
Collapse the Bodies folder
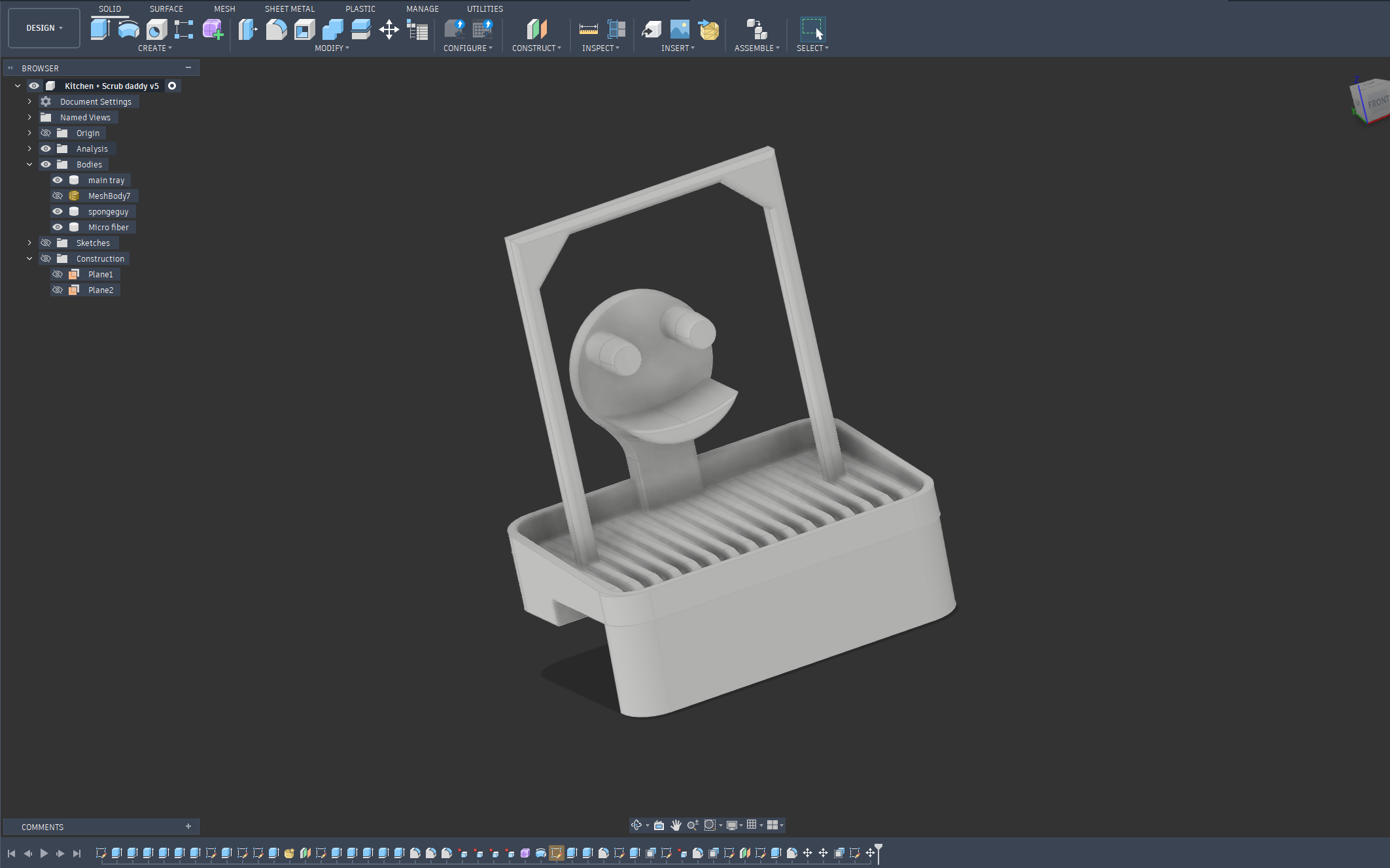click(x=29, y=164)
